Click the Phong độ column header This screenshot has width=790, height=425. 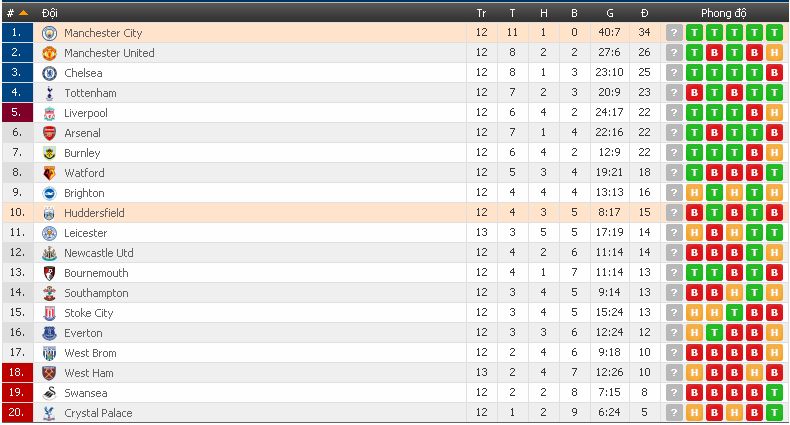coord(723,13)
